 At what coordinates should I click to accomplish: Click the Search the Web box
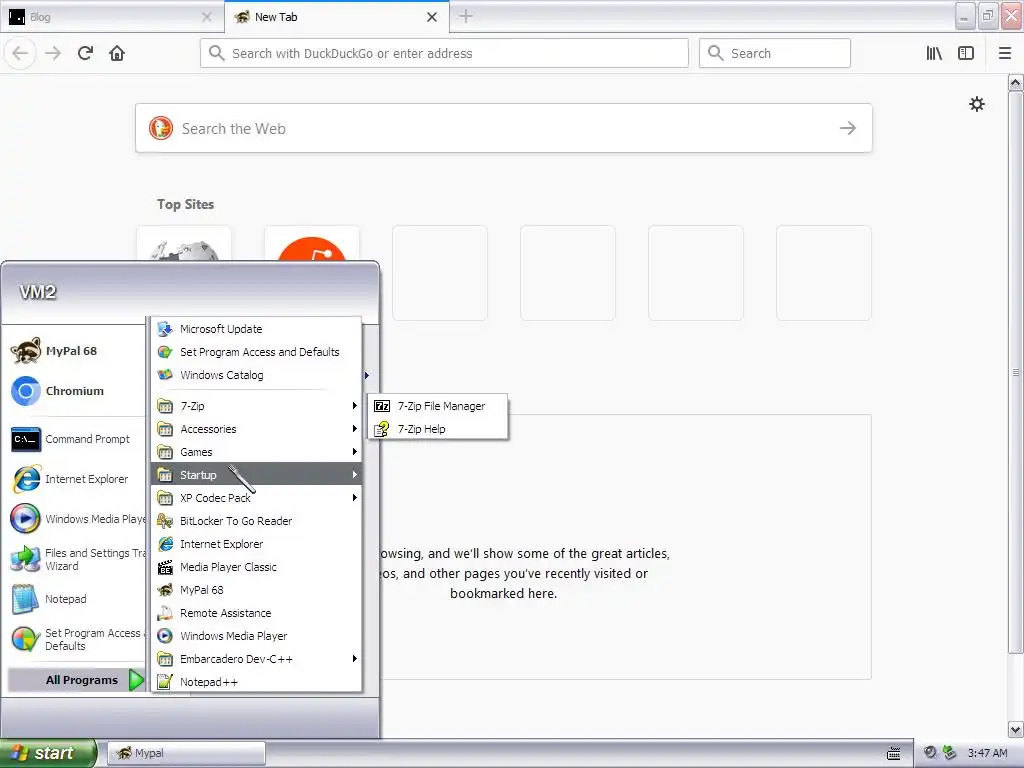tap(504, 128)
